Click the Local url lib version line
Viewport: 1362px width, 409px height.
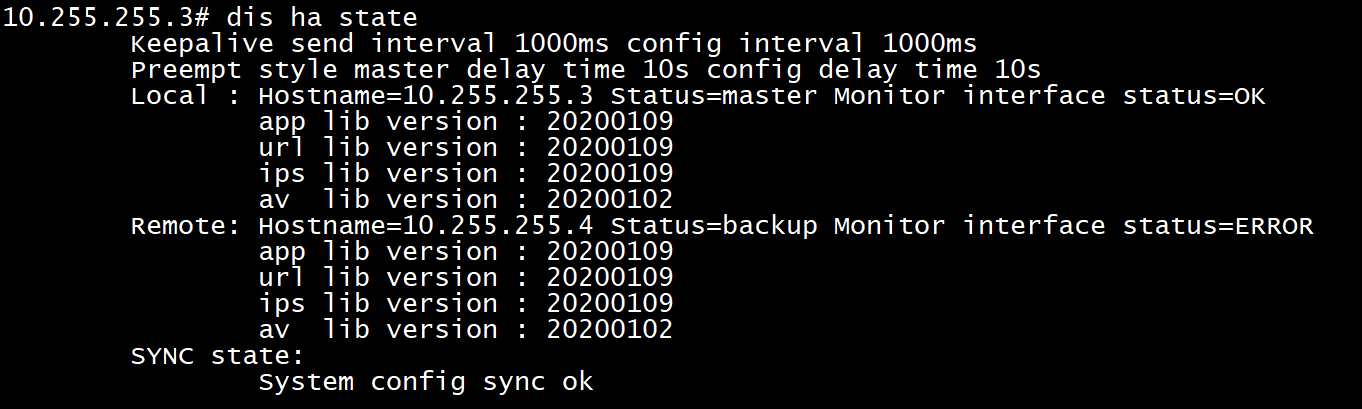tap(465, 148)
